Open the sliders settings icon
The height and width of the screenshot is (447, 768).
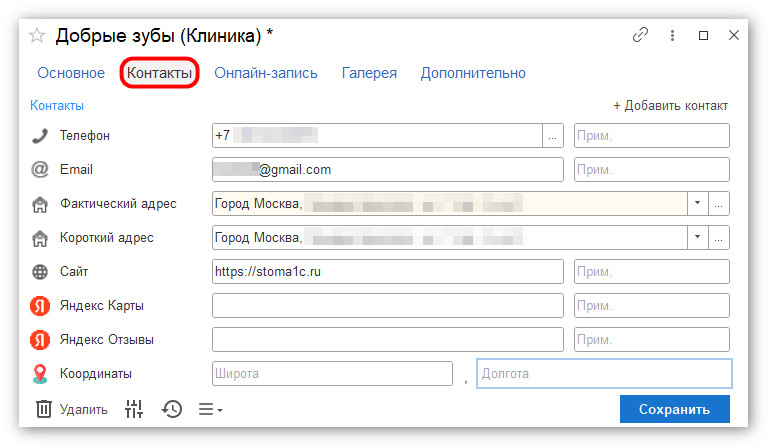[x=134, y=409]
